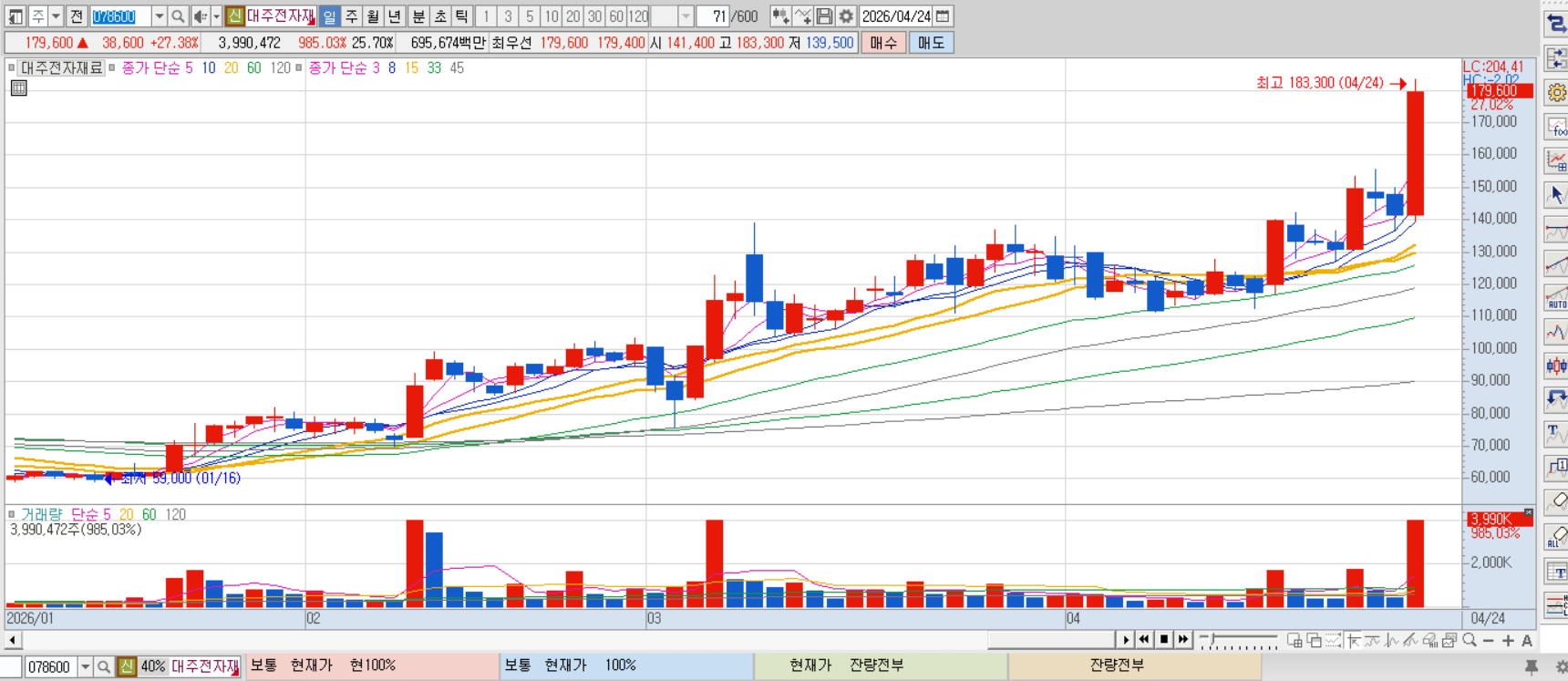Screen dimensions: 1568x681
Task: Expand the 주 market type dropdown arrow
Action: [56, 16]
